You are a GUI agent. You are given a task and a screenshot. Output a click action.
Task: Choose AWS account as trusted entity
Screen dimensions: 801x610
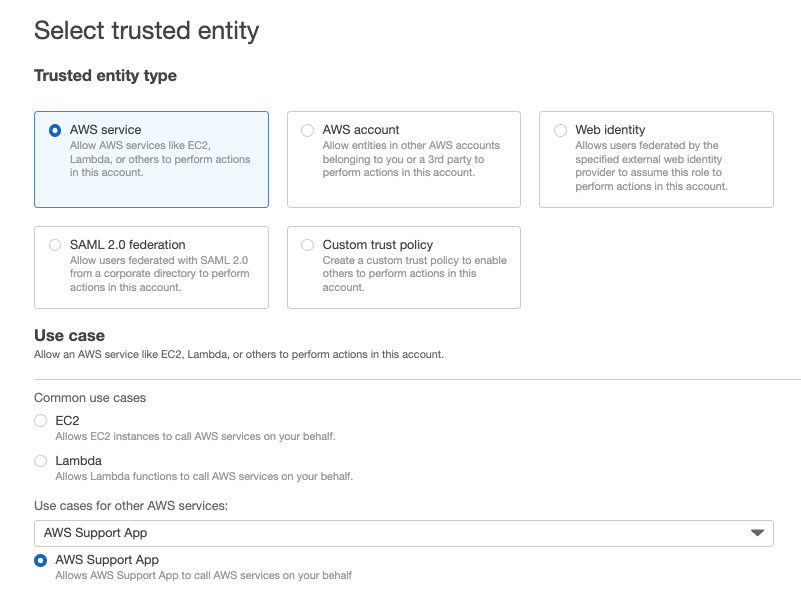tap(307, 130)
